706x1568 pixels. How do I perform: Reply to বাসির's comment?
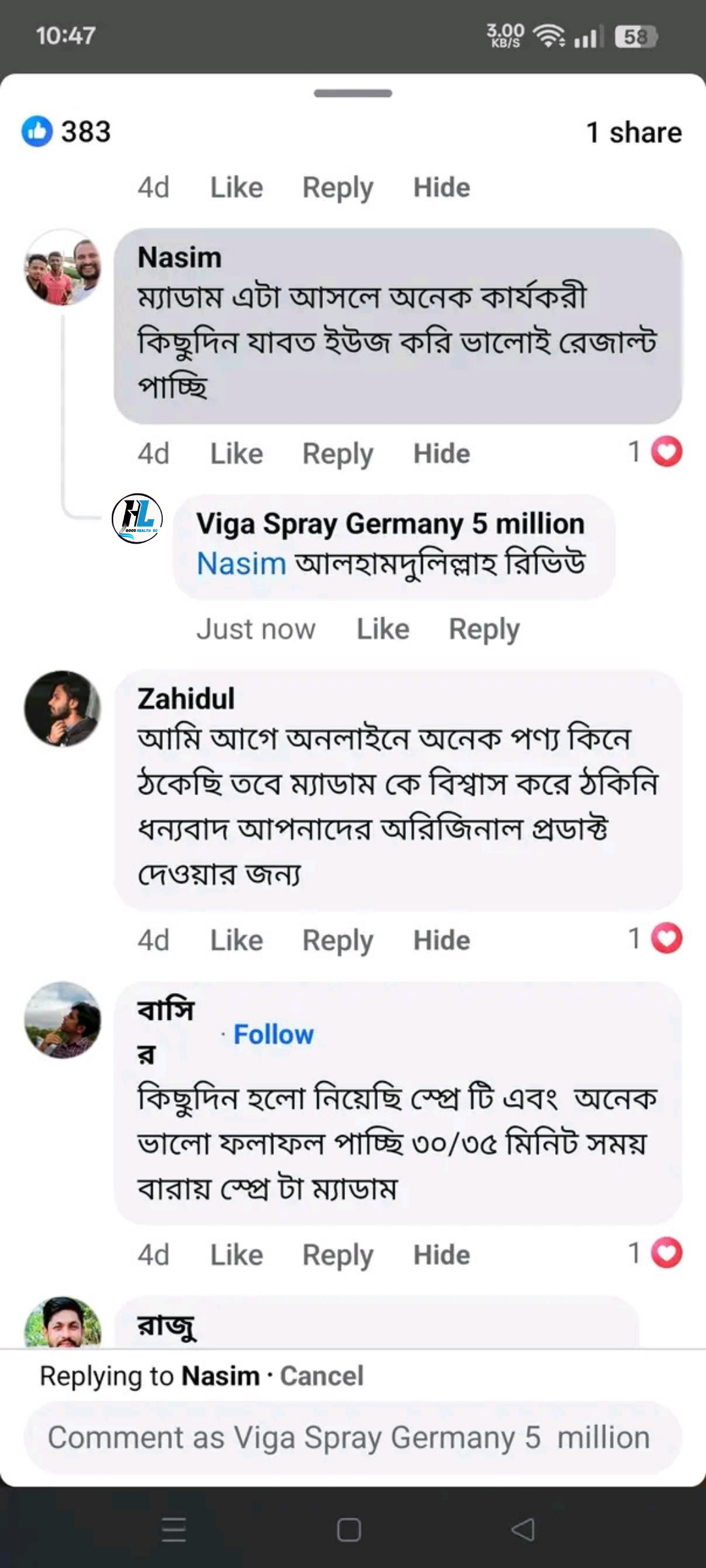tap(337, 1255)
